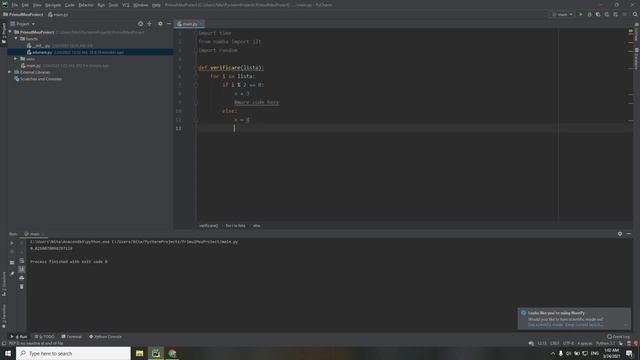Image resolution: width=640 pixels, height=360 pixels.
Task: Fold the verificare function in the gutter
Action: [196, 68]
